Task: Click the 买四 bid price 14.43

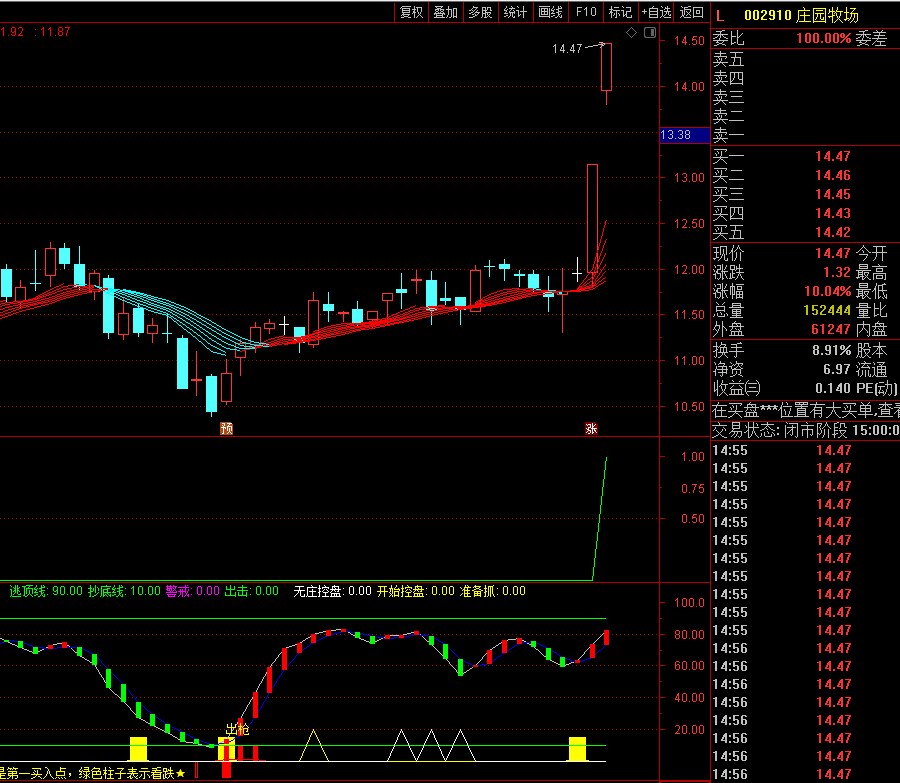Action: click(x=833, y=213)
